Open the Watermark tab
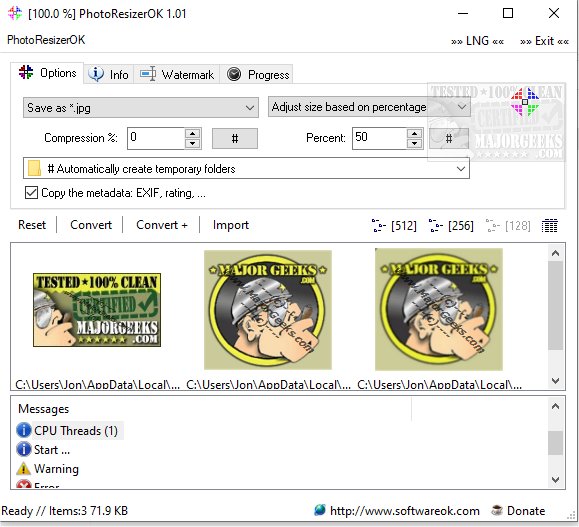579x527 pixels. point(177,74)
